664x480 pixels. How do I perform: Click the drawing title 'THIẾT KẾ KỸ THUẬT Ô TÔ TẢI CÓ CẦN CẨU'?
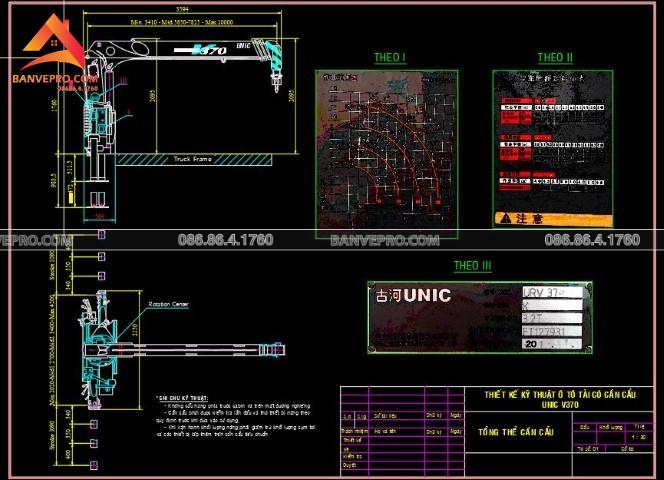click(560, 394)
